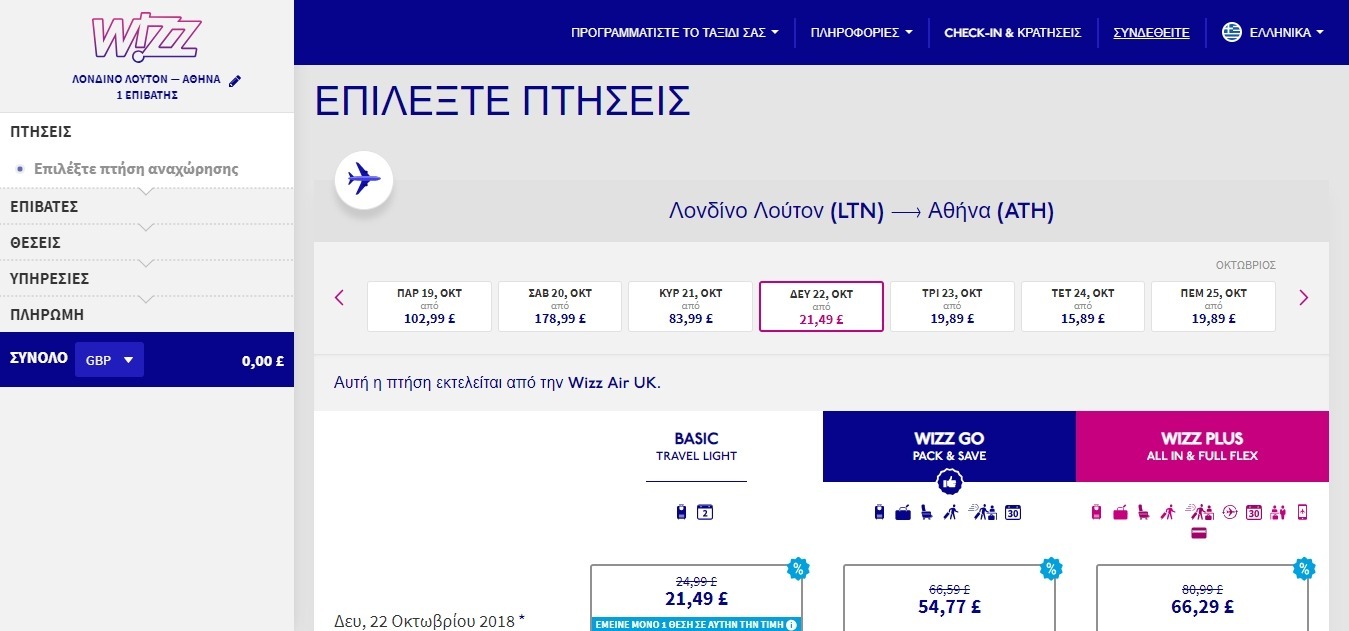Click discount percent badge on 21,49 £ fare
The image size is (1349, 631).
click(798, 569)
